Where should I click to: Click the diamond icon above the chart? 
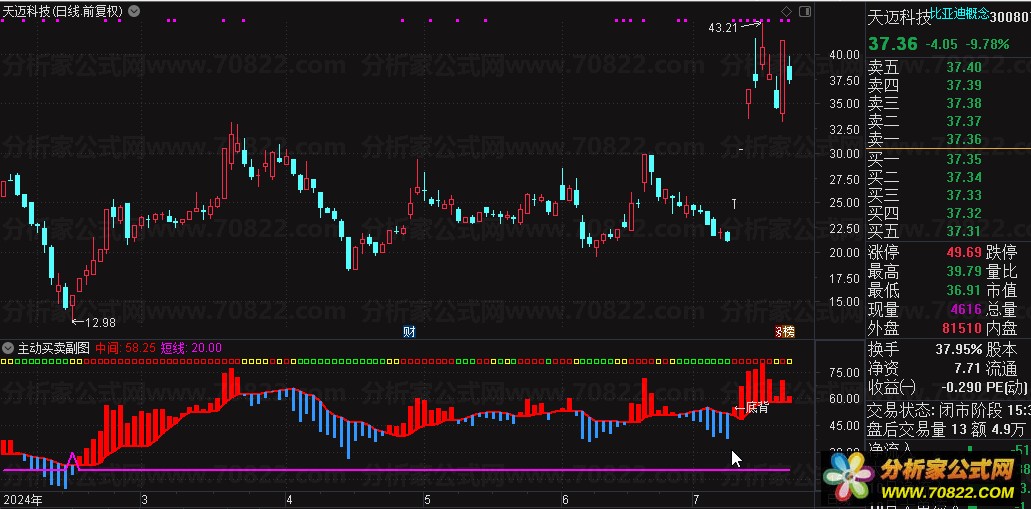786,11
